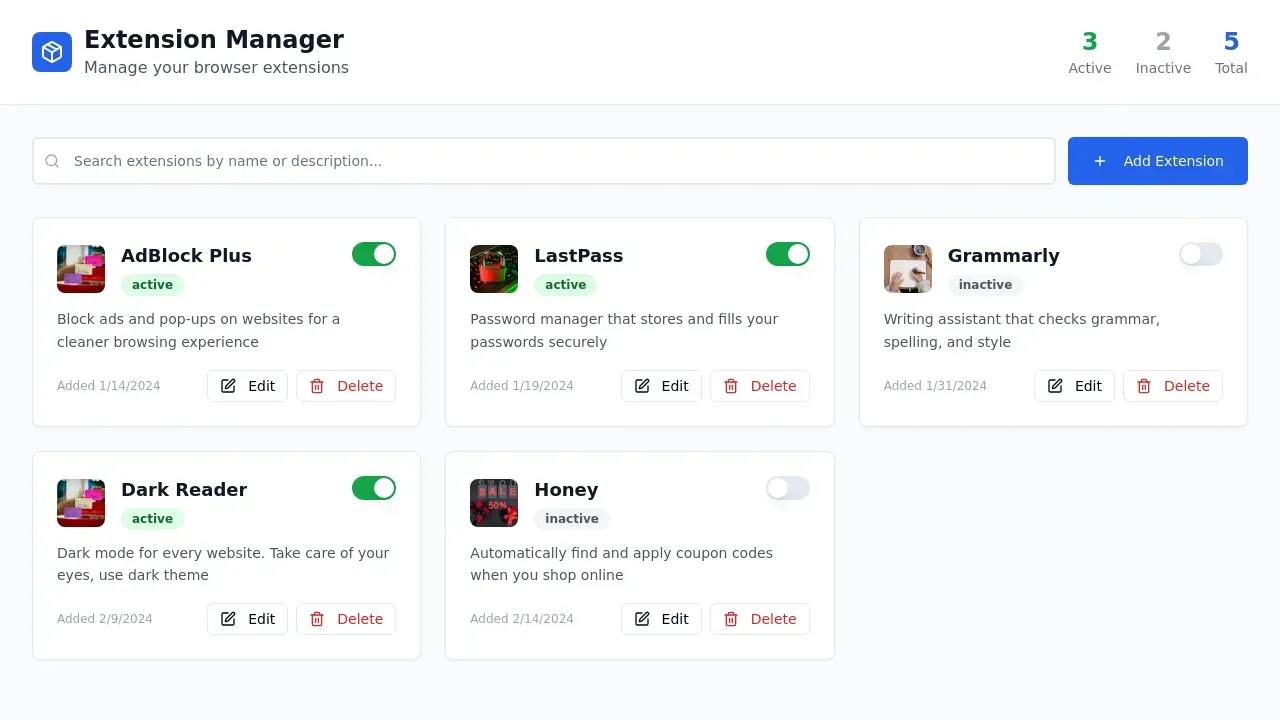Click the Extension Manager cube logo icon
This screenshot has height=720, width=1280.
click(x=52, y=51)
